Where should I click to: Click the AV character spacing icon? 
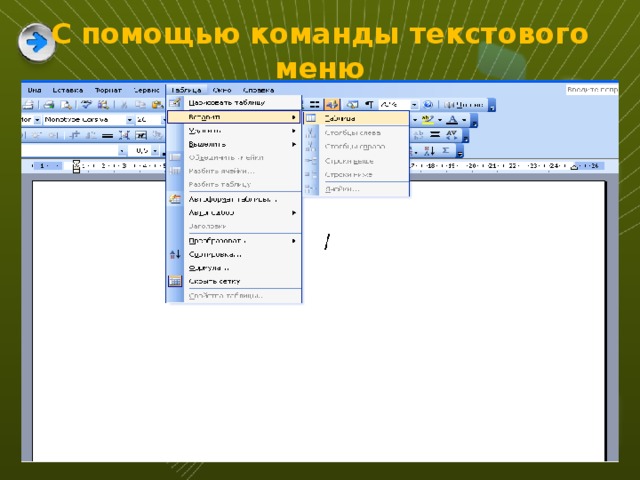click(x=451, y=135)
